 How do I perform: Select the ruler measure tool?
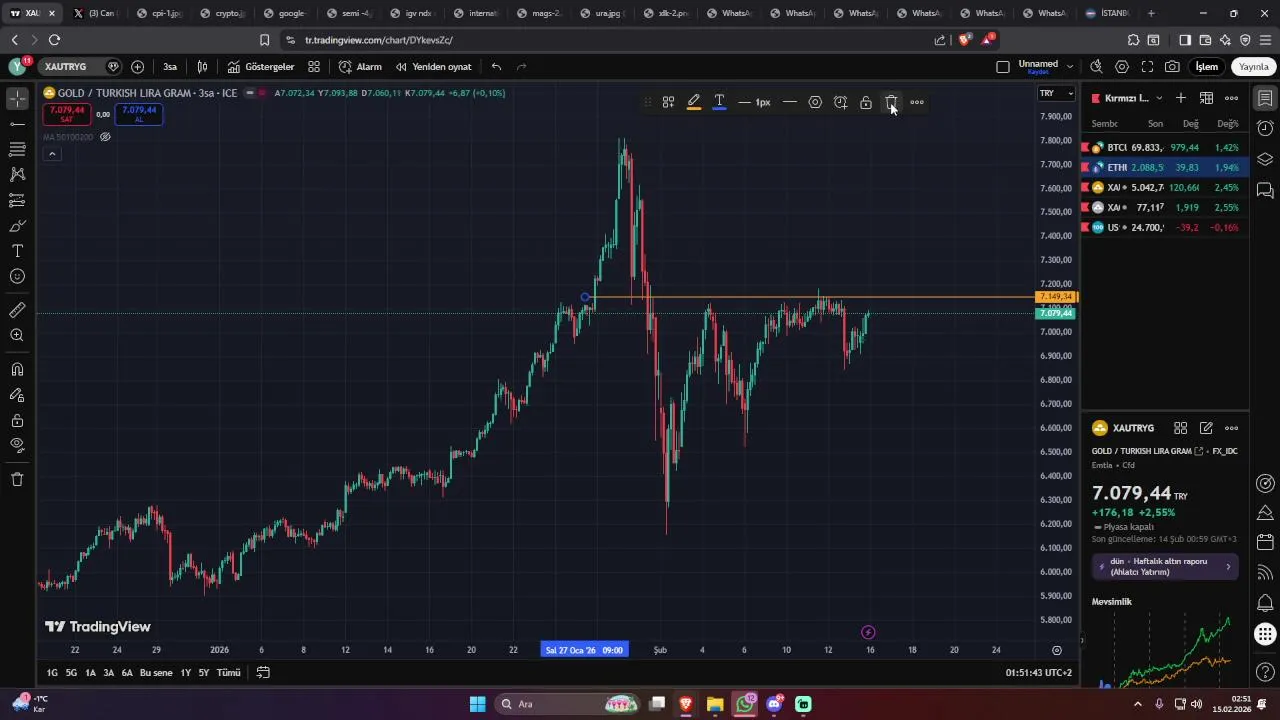[x=17, y=310]
